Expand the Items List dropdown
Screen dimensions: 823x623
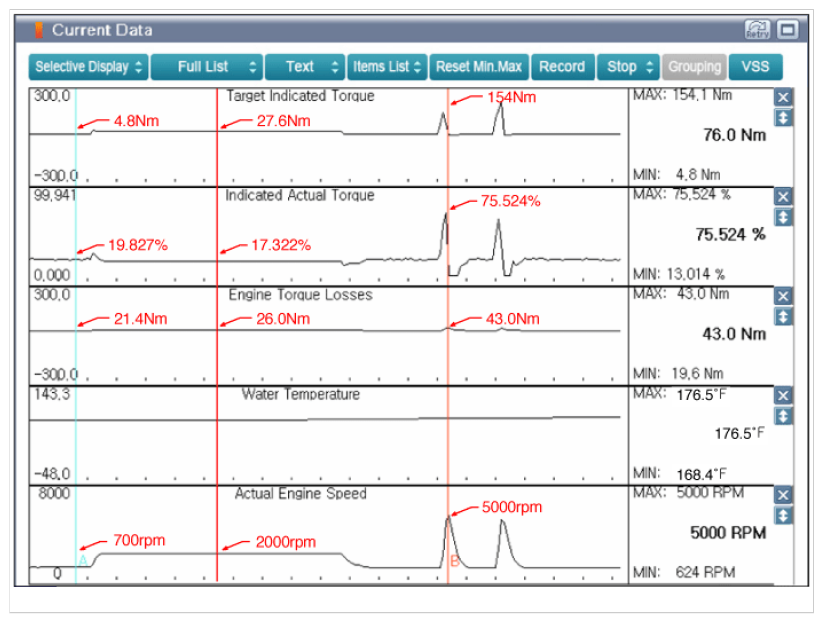click(x=387, y=67)
